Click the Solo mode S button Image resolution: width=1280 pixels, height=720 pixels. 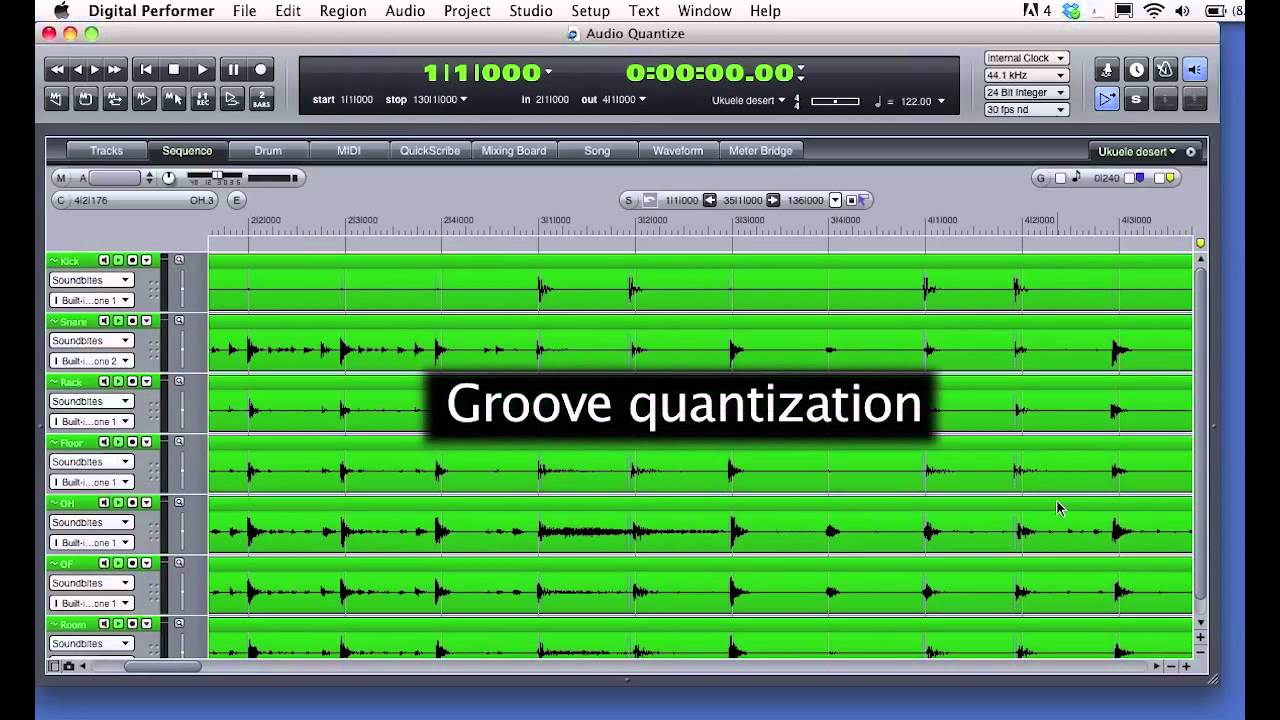[x=1136, y=99]
